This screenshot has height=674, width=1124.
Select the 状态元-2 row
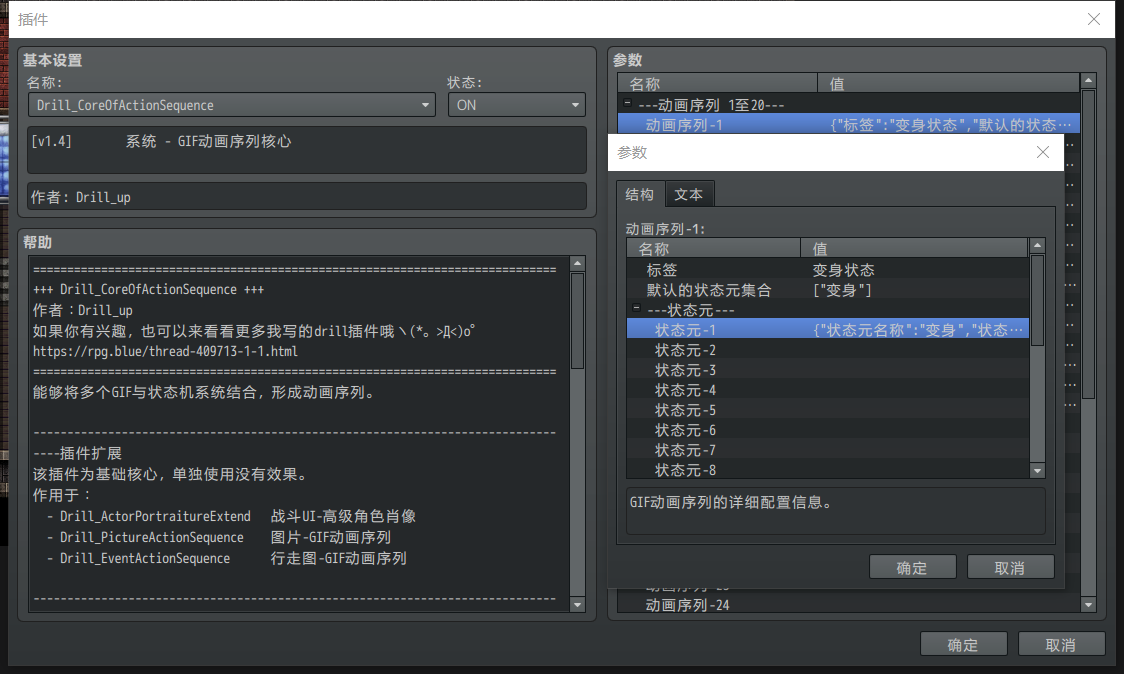827,350
